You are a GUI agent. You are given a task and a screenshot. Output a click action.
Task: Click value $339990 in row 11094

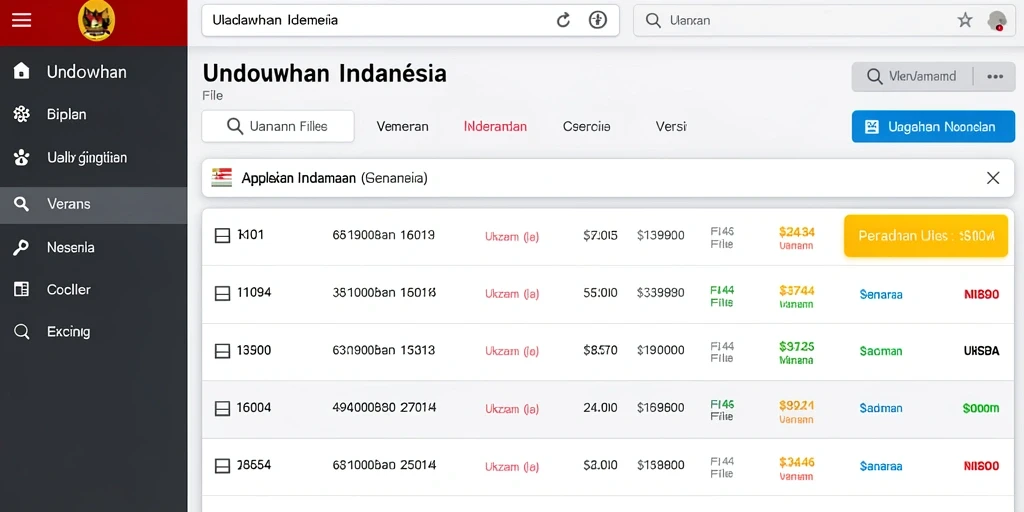pyautogui.click(x=660, y=293)
